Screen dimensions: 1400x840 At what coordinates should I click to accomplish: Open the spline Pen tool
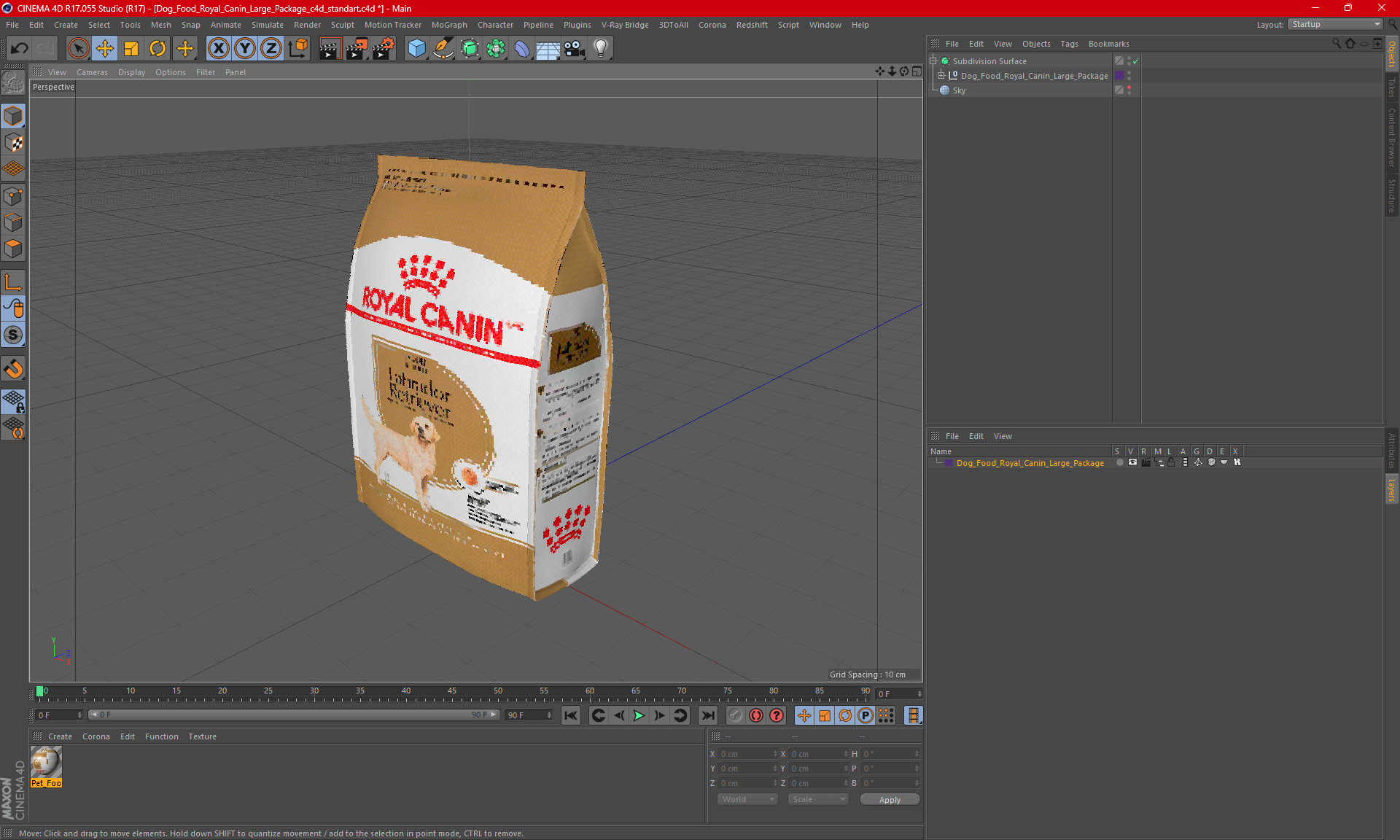443,49
